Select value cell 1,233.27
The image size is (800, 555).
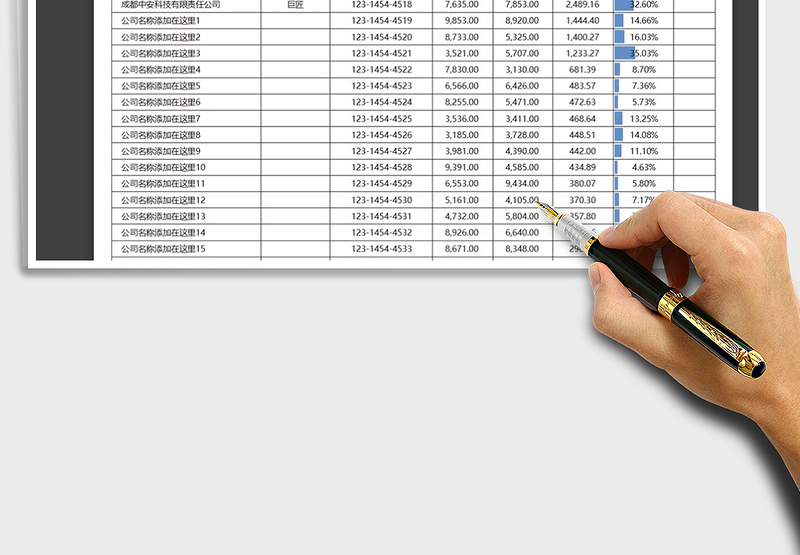(x=583, y=54)
